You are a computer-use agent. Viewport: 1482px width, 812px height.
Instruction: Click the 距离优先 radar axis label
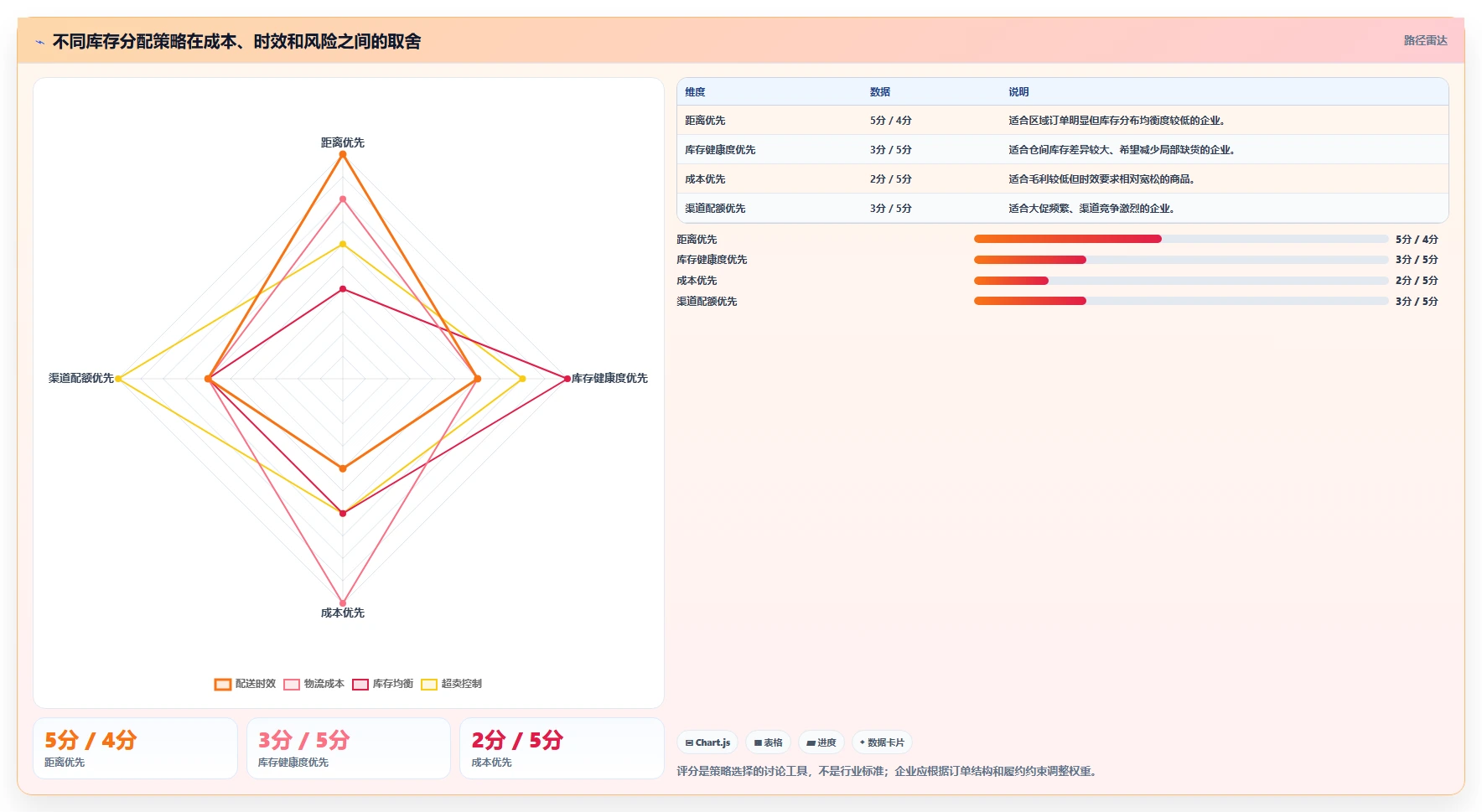point(342,142)
